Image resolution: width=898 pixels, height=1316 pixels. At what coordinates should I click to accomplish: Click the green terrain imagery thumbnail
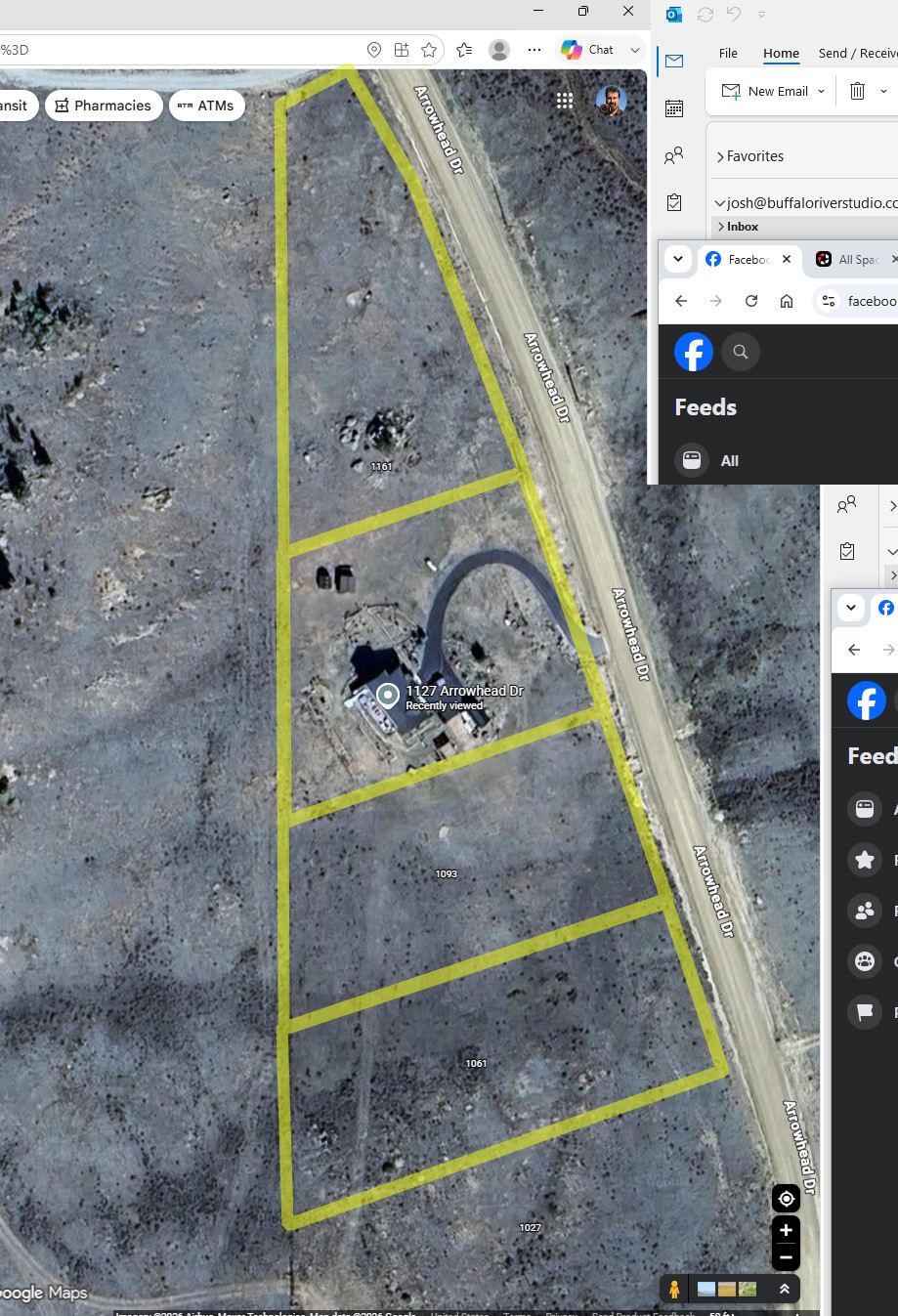pos(748,1290)
